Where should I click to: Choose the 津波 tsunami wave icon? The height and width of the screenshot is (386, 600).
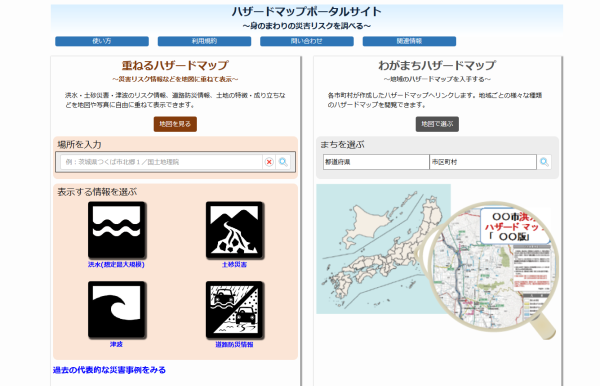[x=117, y=310]
